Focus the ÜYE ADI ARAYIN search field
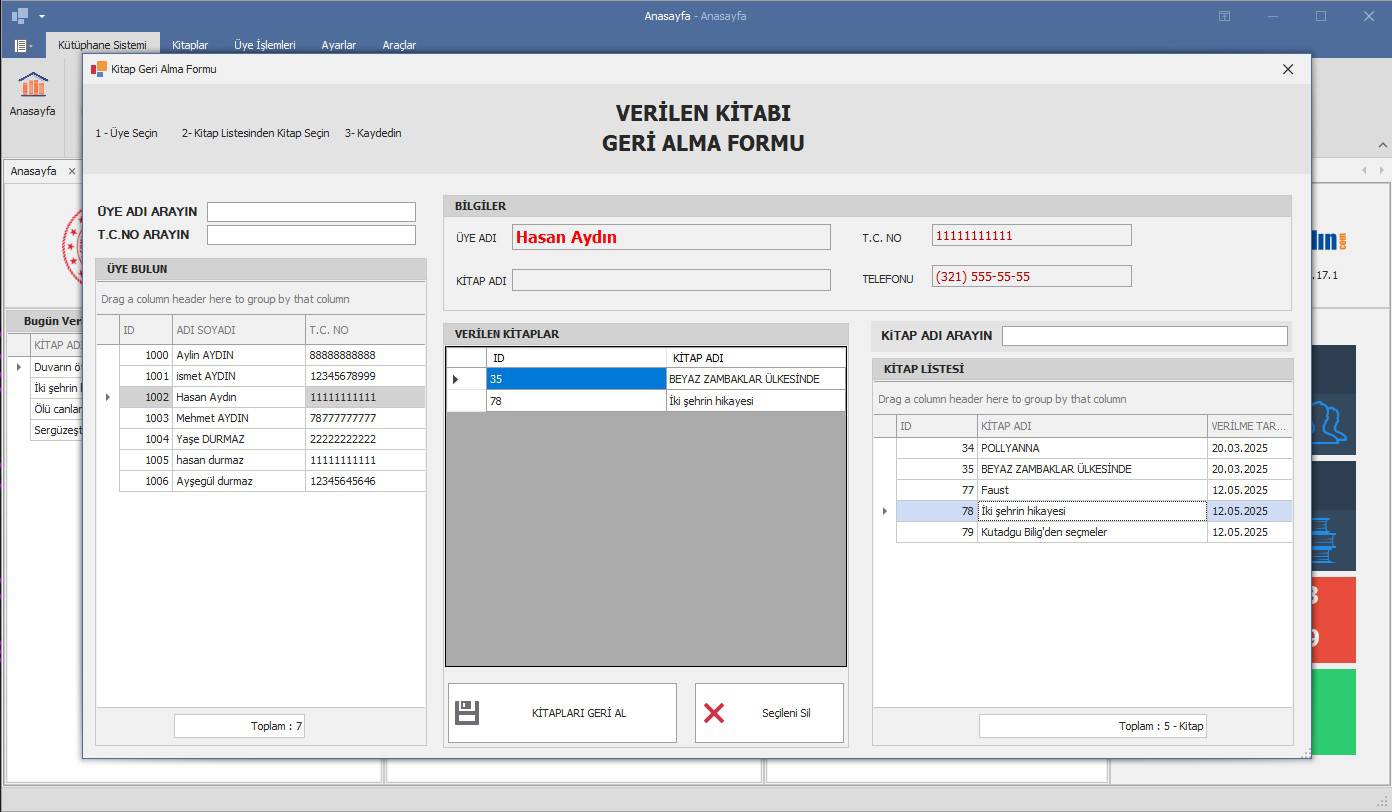Image resolution: width=1392 pixels, height=812 pixels. coord(311,212)
